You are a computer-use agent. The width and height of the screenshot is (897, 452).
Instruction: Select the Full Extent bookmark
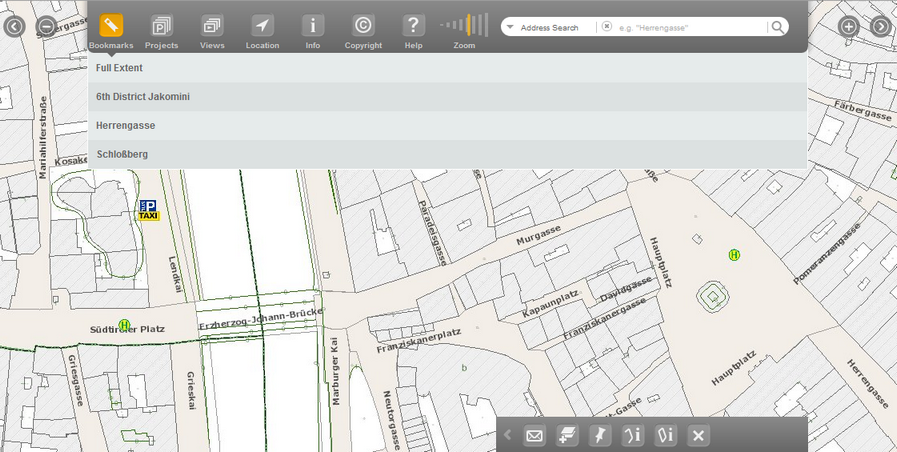point(119,68)
